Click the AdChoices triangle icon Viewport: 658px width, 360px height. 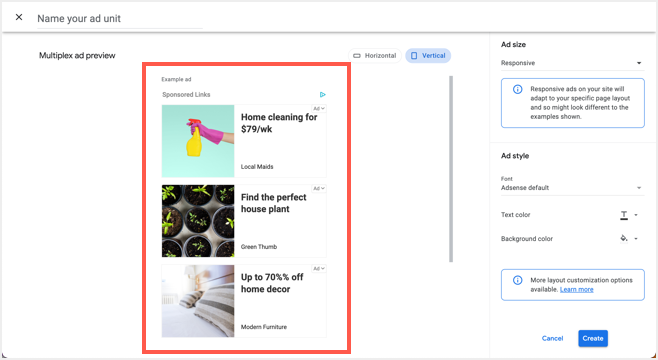click(322, 94)
